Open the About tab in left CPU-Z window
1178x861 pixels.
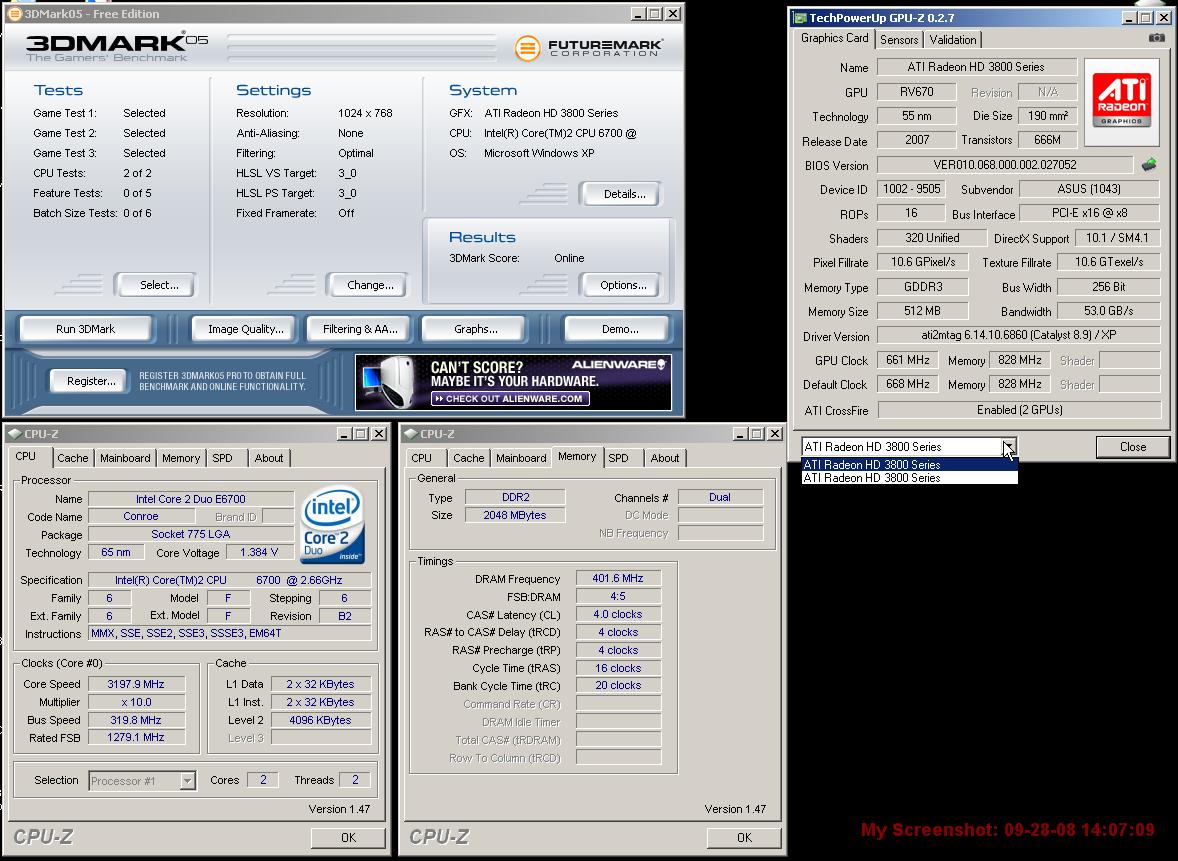pyautogui.click(x=269, y=458)
